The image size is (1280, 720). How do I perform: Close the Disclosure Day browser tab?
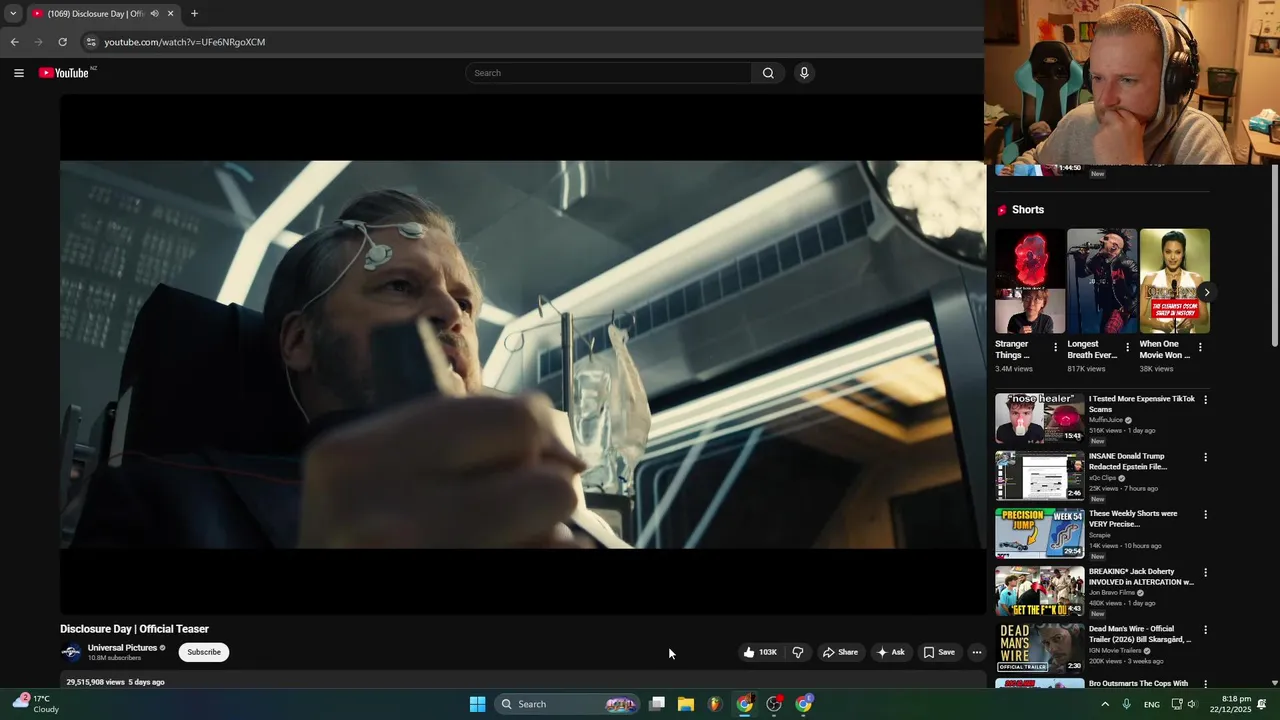coord(171,14)
